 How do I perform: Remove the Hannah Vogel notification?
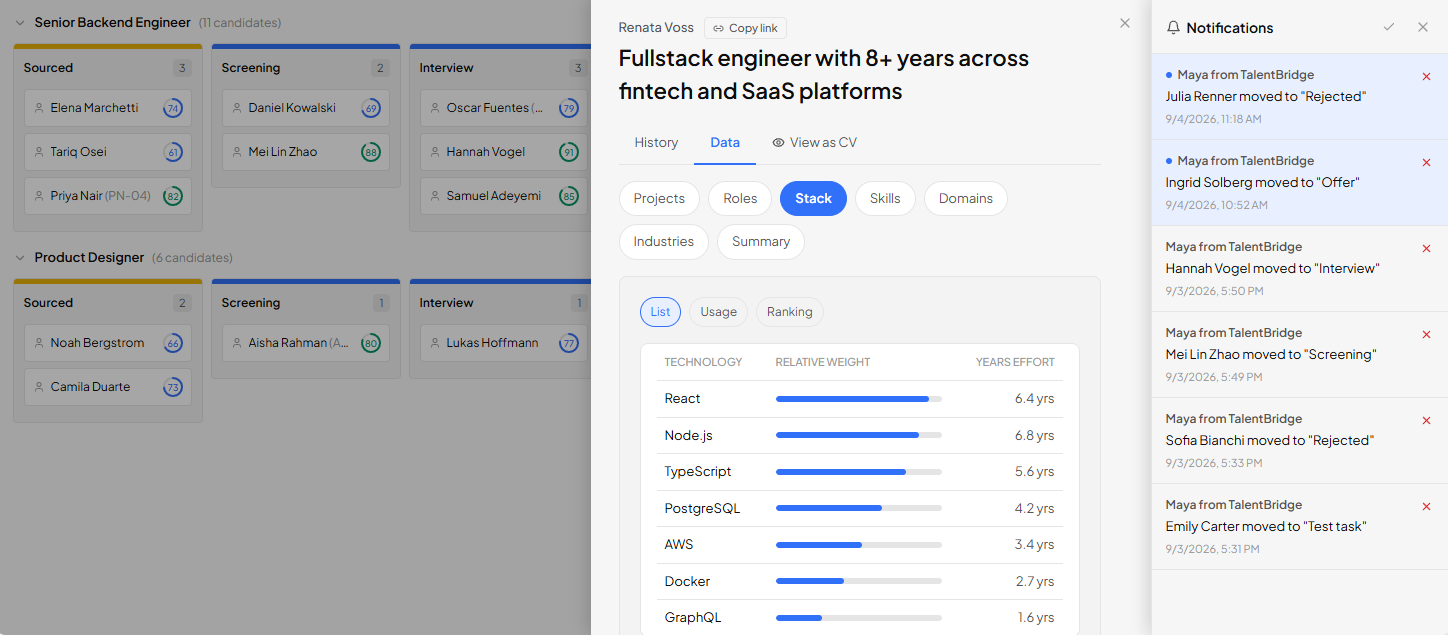[1426, 248]
